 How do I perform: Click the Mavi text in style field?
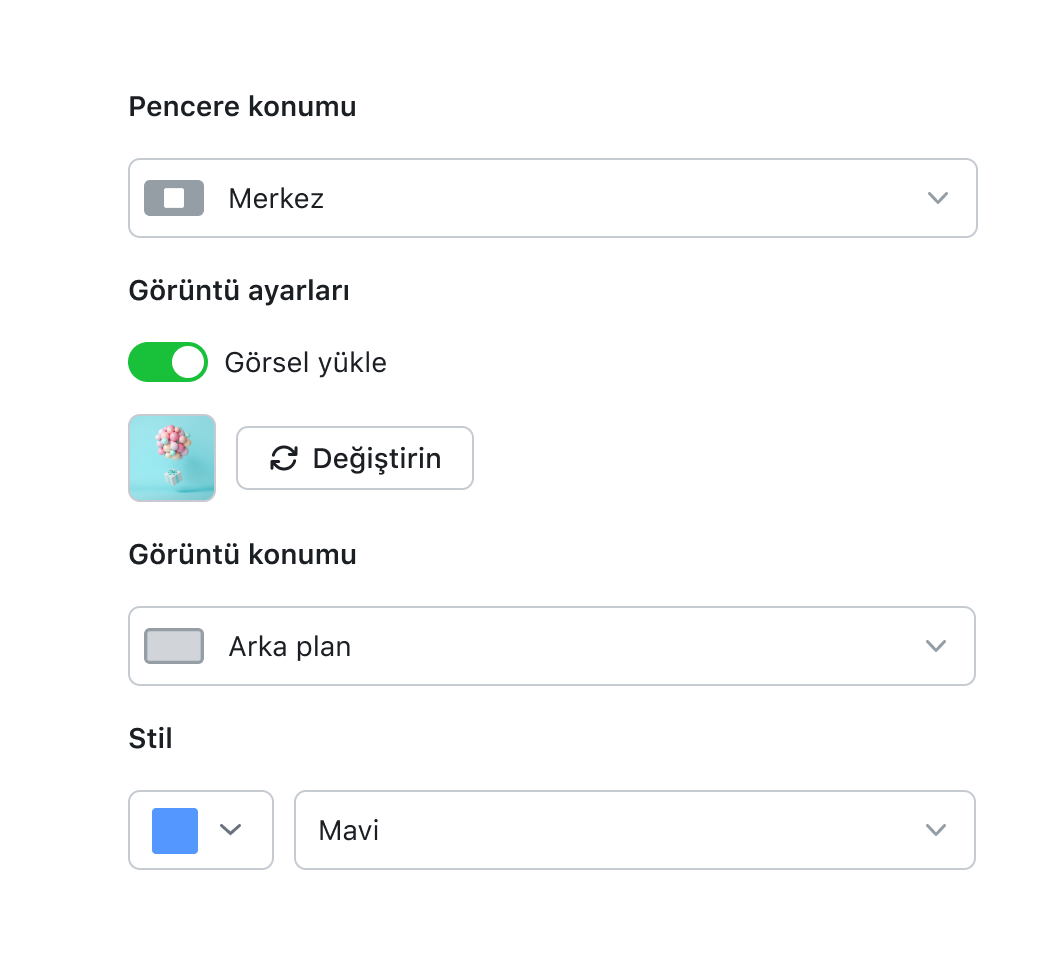click(348, 830)
